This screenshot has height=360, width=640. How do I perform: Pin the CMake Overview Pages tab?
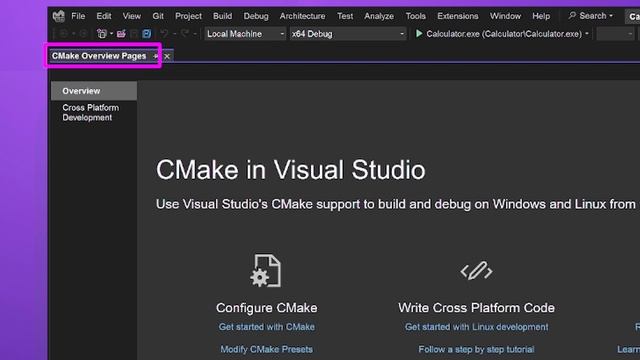[x=155, y=56]
